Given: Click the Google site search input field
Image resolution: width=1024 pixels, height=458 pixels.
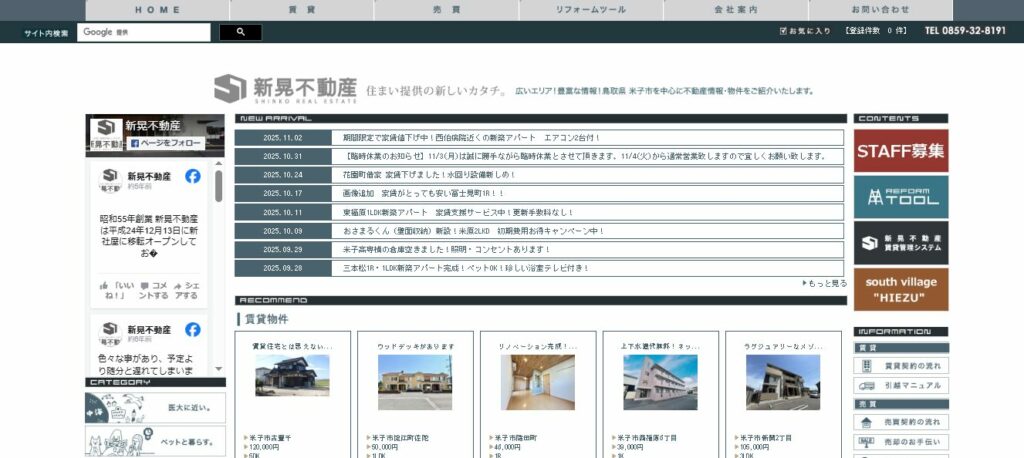Looking at the screenshot, I should tap(144, 32).
